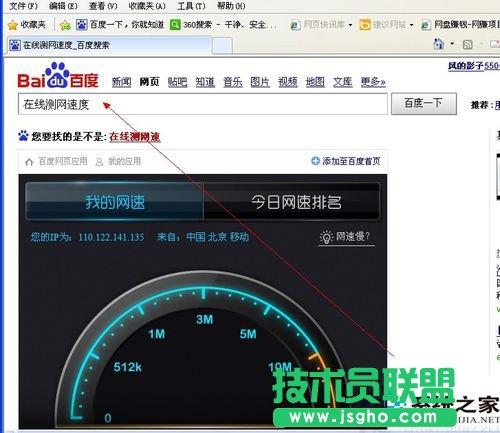Go to the 视频 section
This screenshot has width=500, height=433.
(288, 82)
